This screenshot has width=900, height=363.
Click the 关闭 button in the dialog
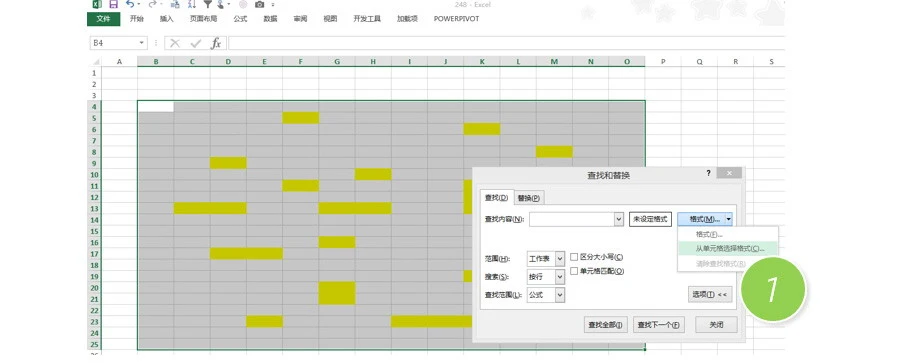pos(716,325)
